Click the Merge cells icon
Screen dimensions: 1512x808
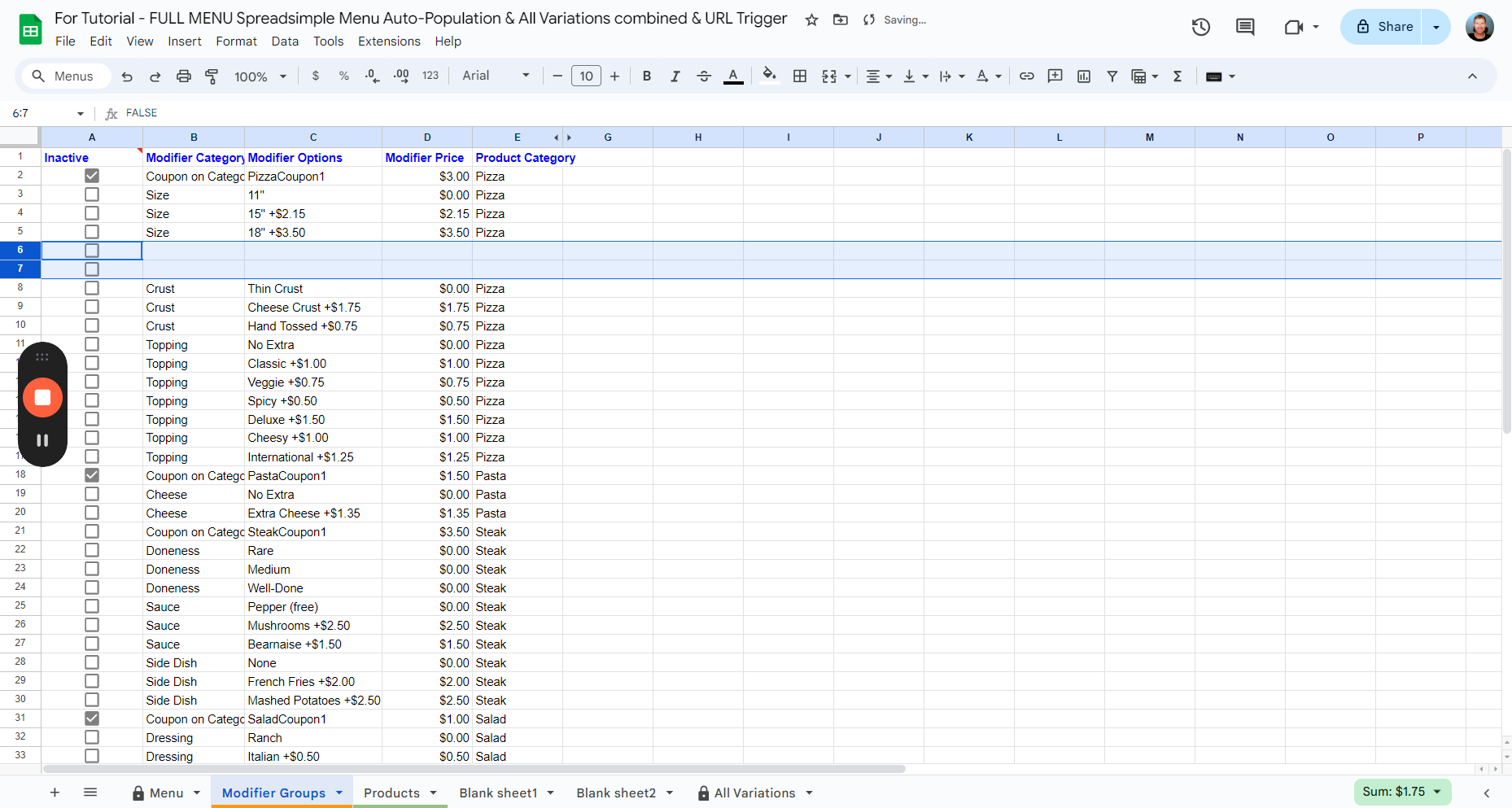pos(829,76)
